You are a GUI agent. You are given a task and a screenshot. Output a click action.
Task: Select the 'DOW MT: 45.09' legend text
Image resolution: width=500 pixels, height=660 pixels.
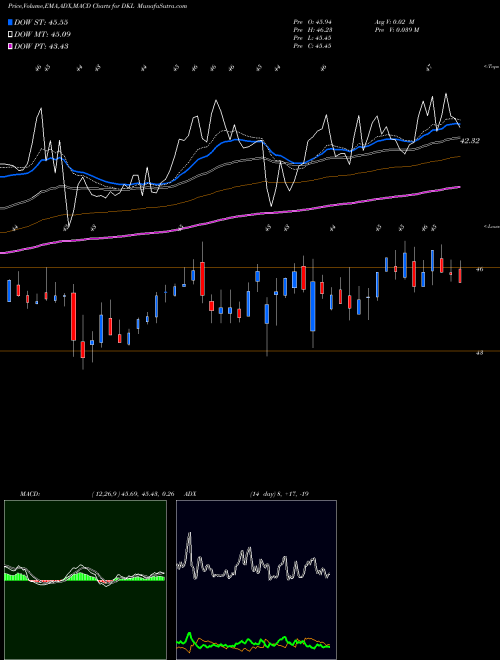43,35
